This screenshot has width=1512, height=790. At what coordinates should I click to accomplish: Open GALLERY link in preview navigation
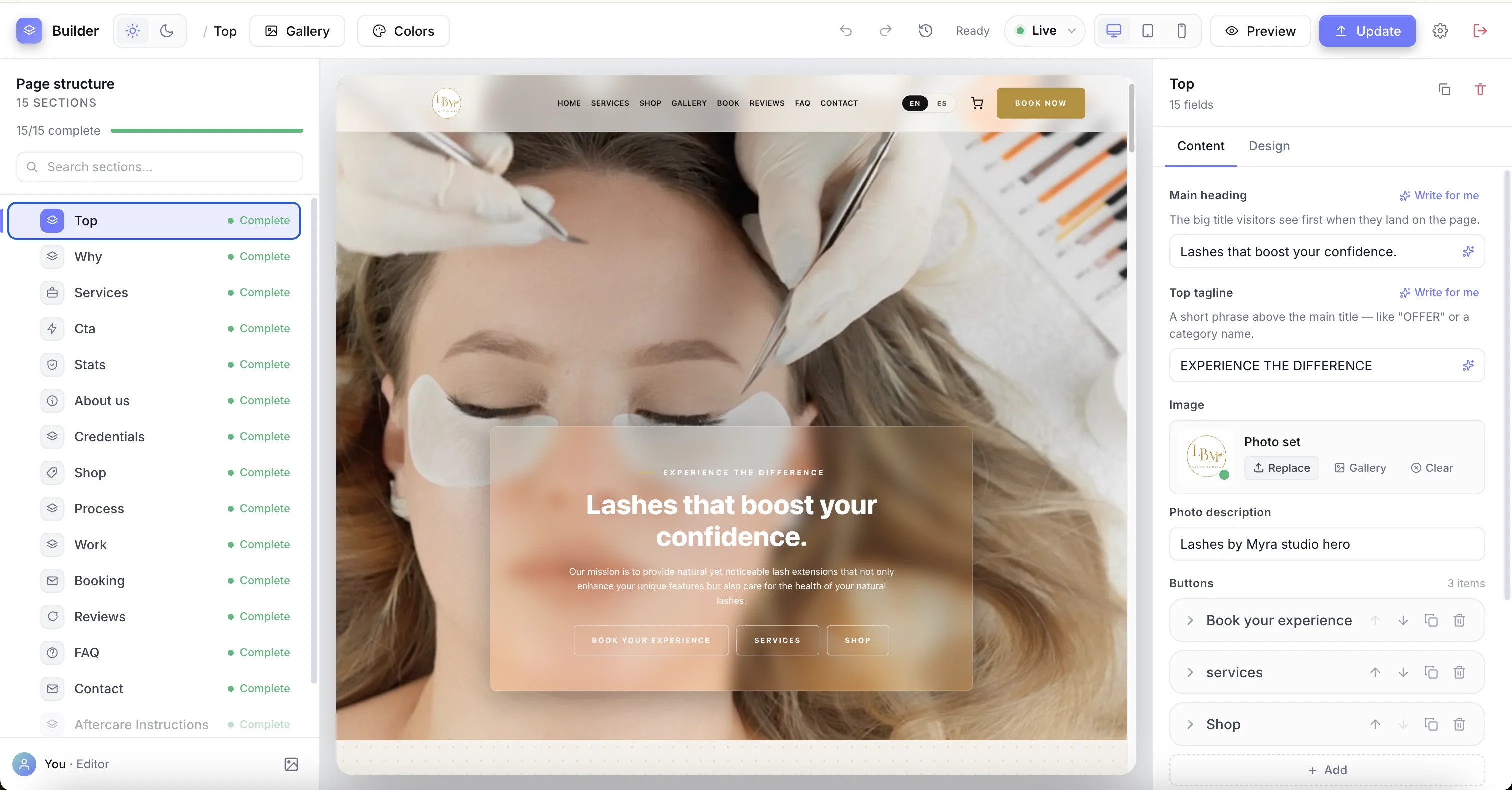pyautogui.click(x=689, y=103)
